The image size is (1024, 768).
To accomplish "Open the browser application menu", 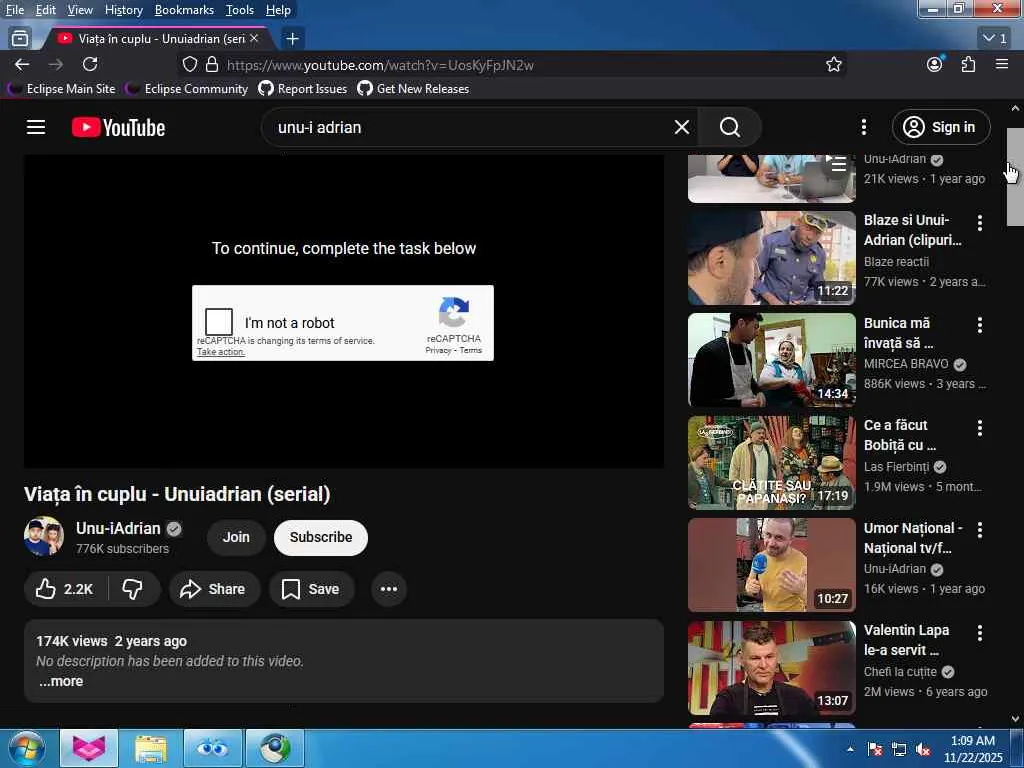I will [x=1002, y=64].
